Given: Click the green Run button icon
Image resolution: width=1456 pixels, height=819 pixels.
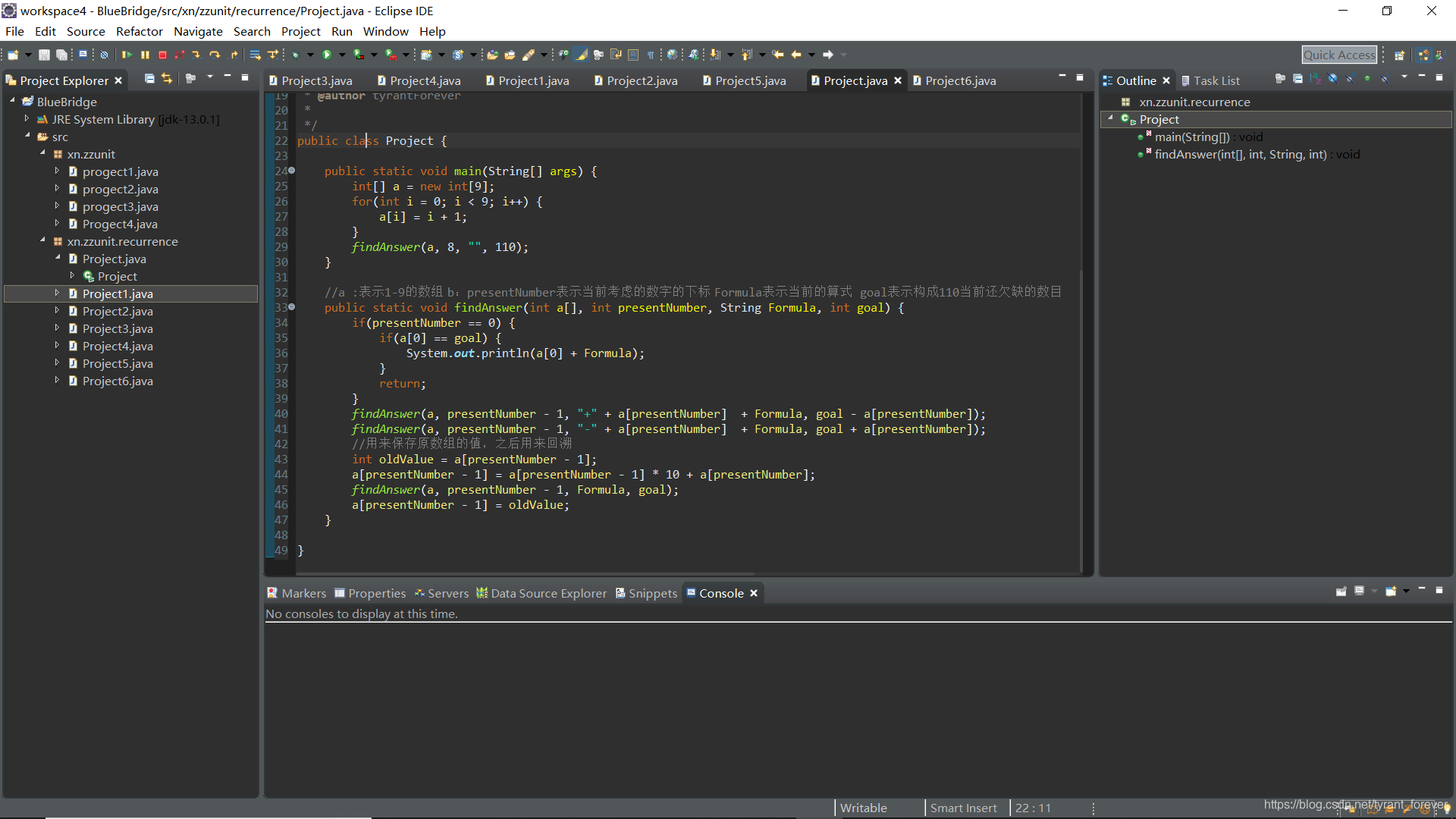Looking at the screenshot, I should click(327, 55).
